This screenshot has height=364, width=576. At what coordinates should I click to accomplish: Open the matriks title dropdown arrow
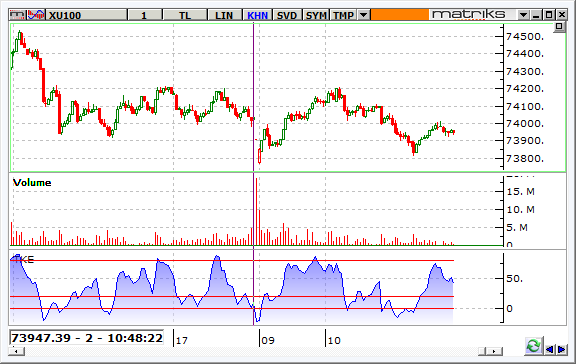tap(523, 15)
